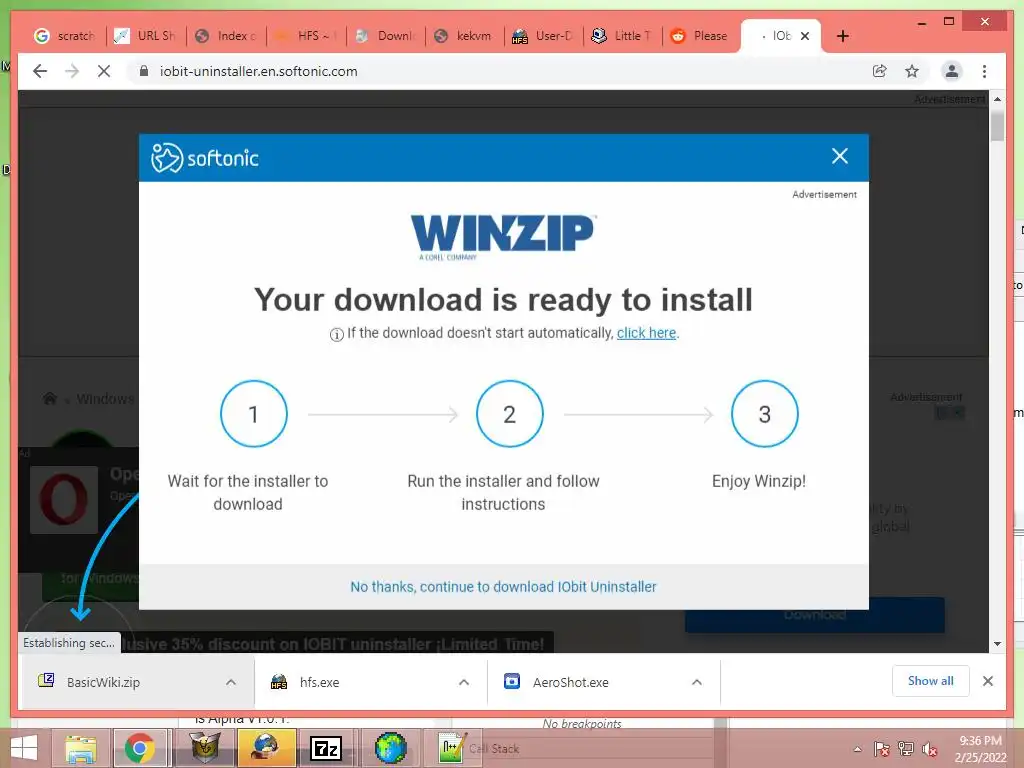Stop loading the page with X icon
This screenshot has height=768, width=1024.
pos(104,71)
